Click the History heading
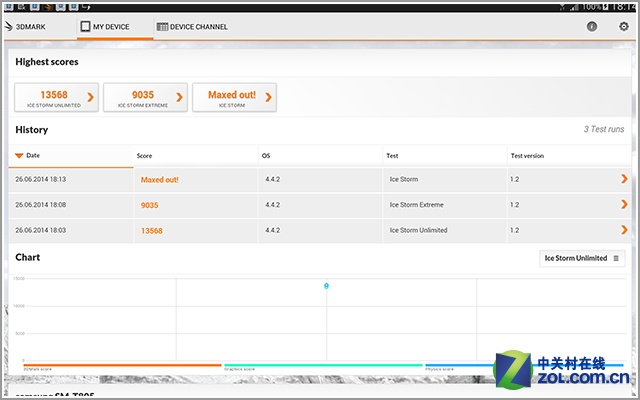Screen dimensions: 640x400 (31, 130)
